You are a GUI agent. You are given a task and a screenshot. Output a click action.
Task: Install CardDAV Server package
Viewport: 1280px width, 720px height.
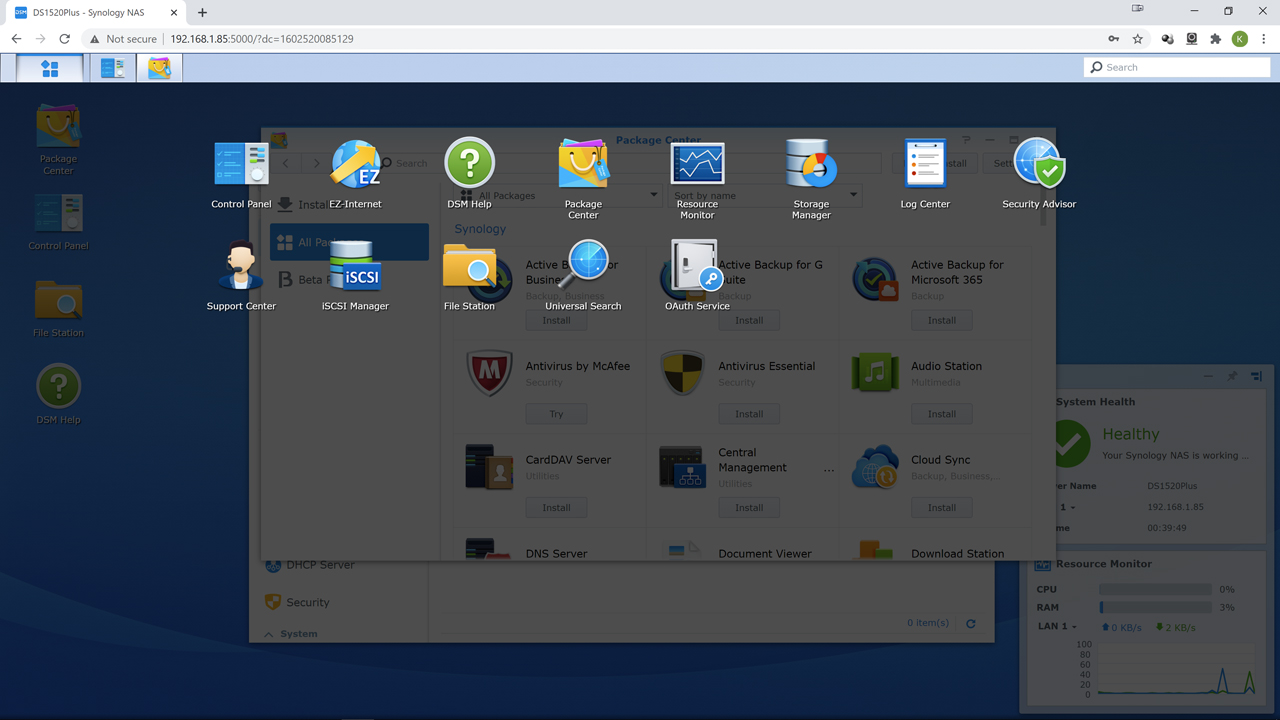pos(556,507)
